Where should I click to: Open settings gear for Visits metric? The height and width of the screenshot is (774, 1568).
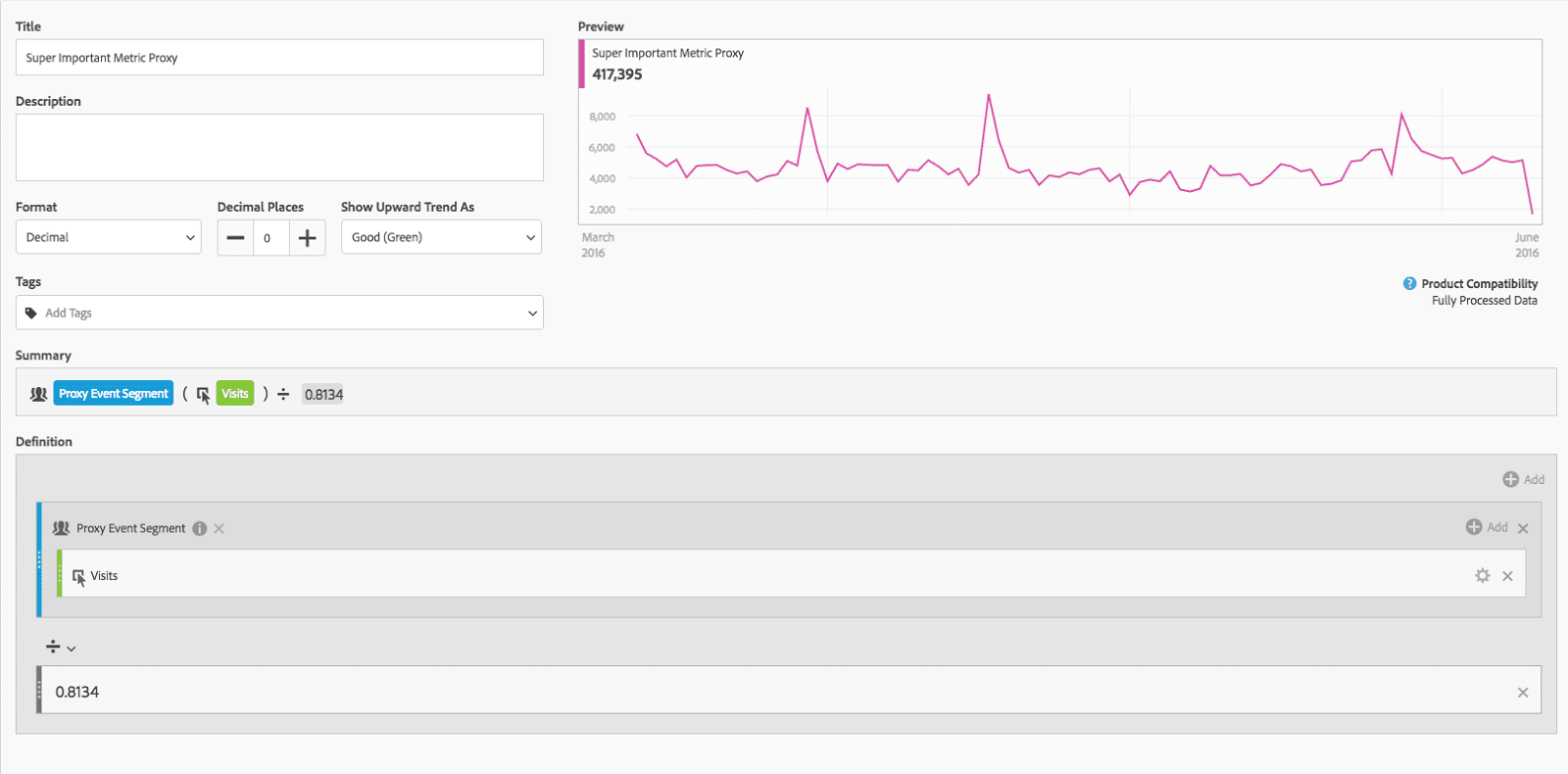click(1482, 576)
